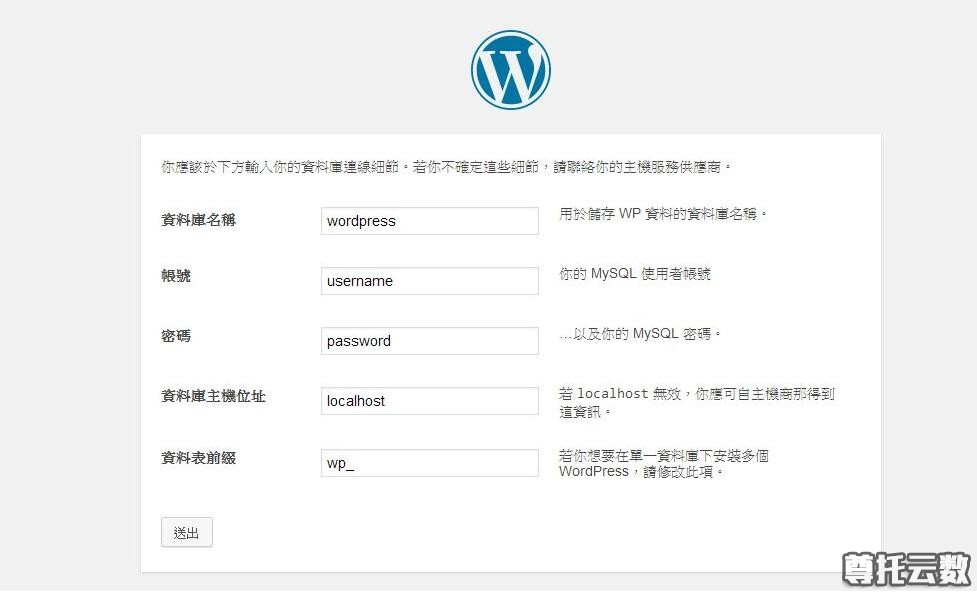Click the 資料庫主機位址 field label
Screen dimensions: 977x594
pyautogui.click(x=213, y=396)
